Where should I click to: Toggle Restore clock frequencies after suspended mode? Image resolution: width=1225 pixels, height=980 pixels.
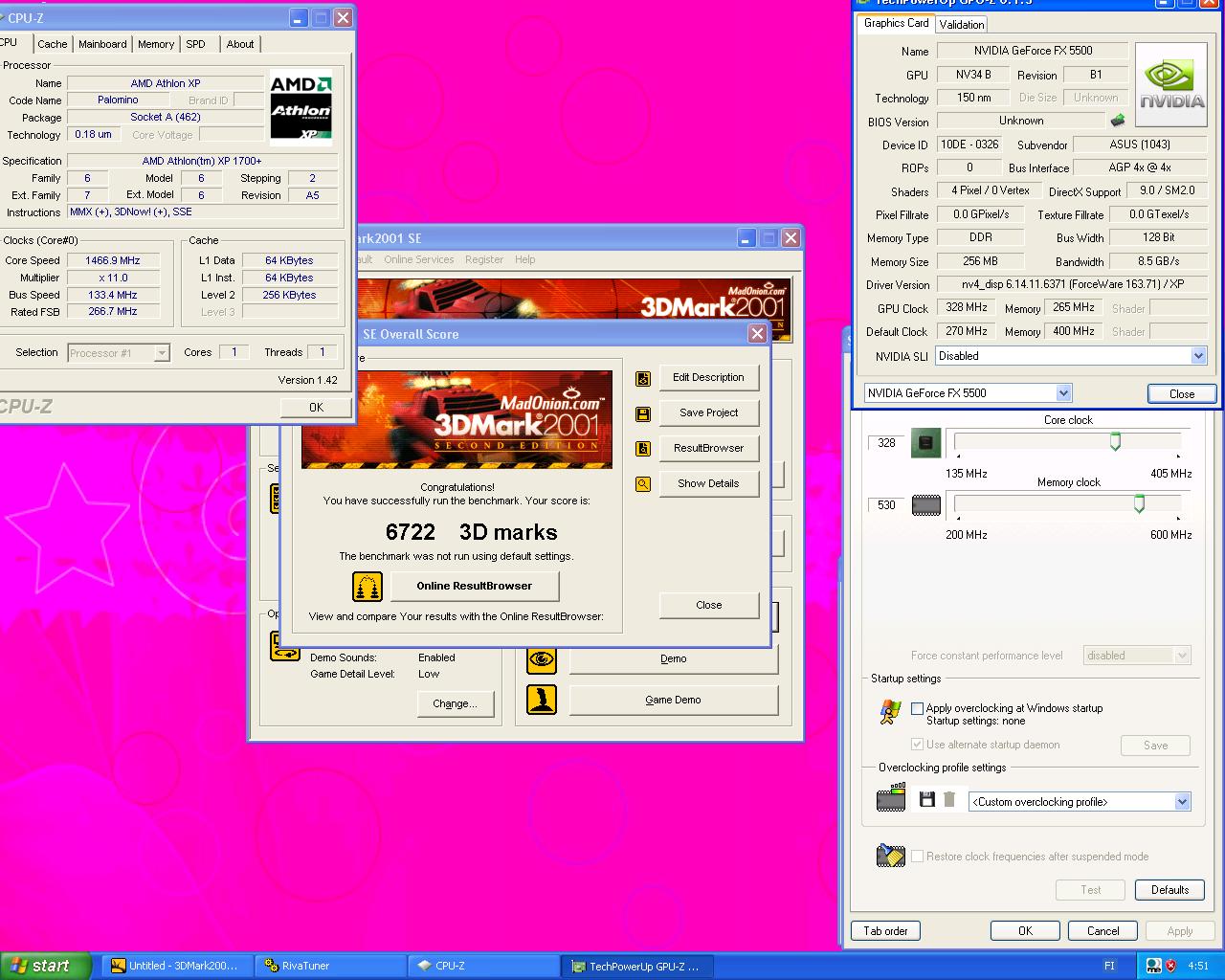(918, 857)
